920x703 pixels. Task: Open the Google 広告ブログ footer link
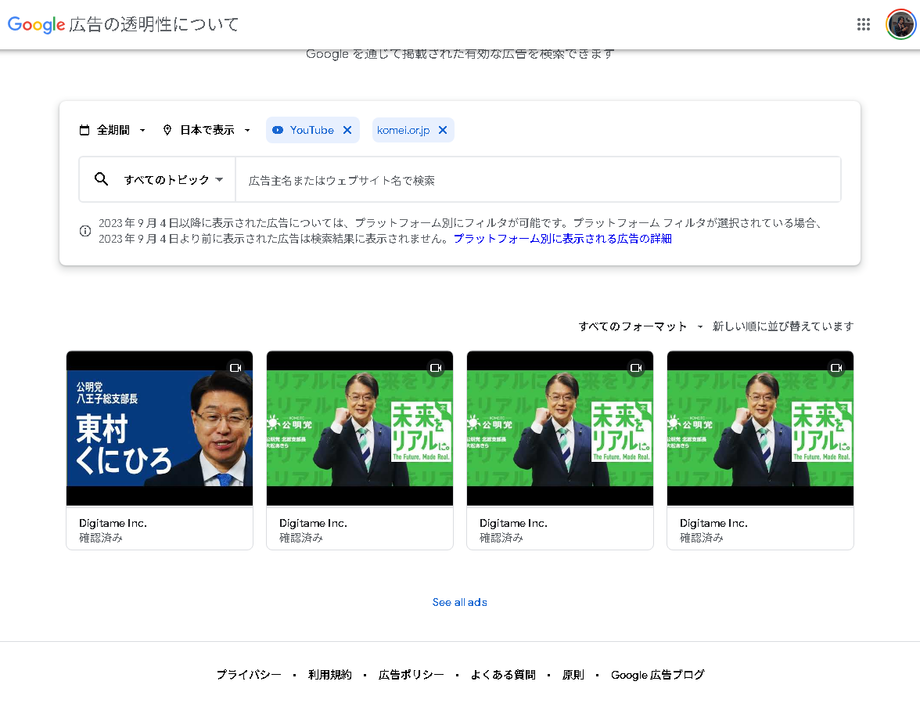tap(657, 675)
